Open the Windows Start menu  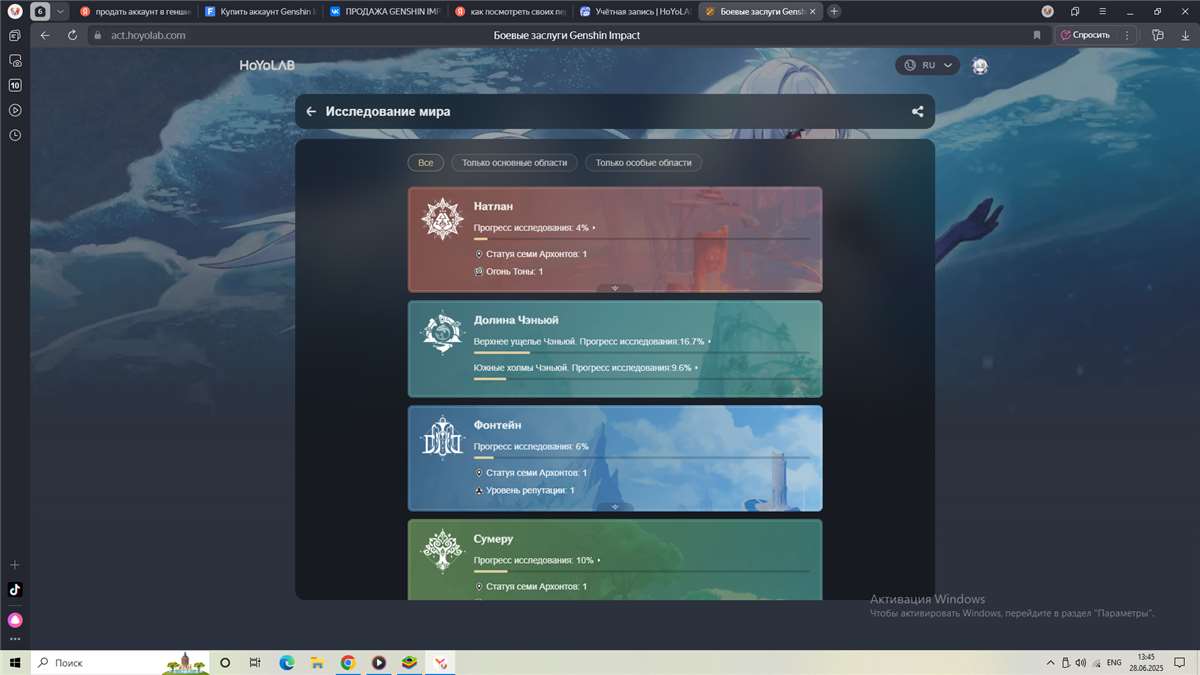15,663
